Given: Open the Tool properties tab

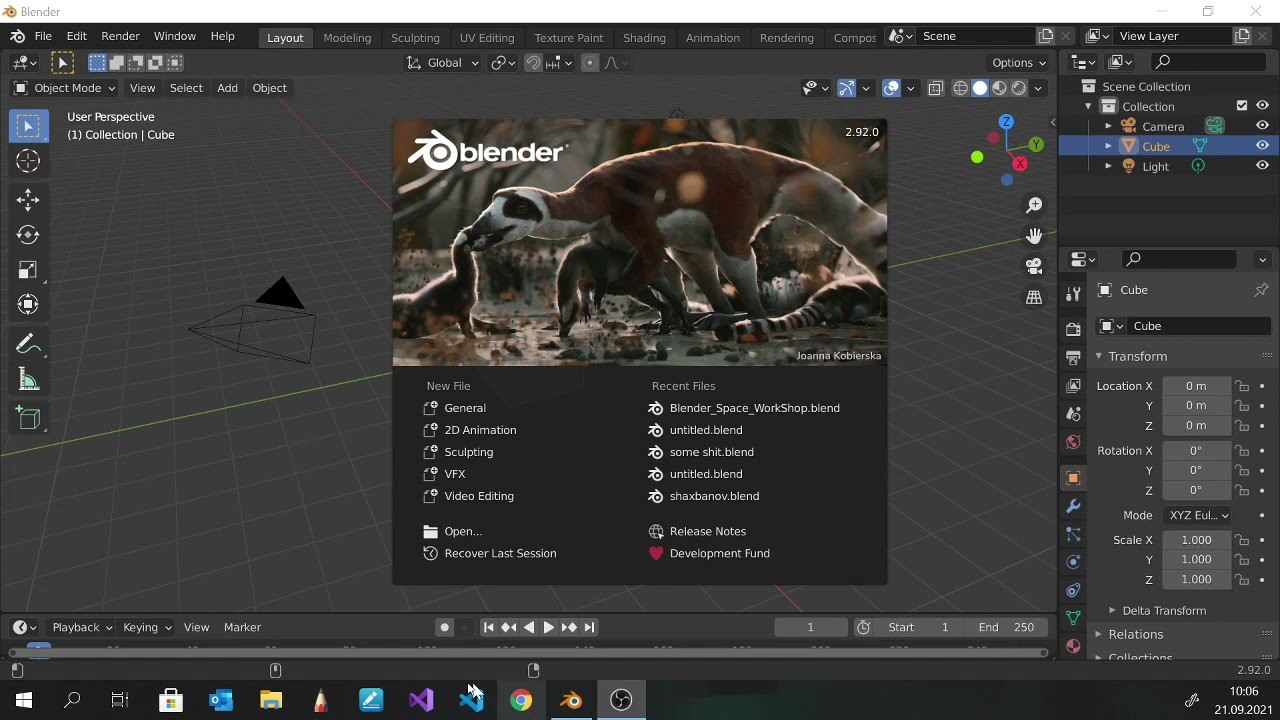Looking at the screenshot, I should [1073, 294].
